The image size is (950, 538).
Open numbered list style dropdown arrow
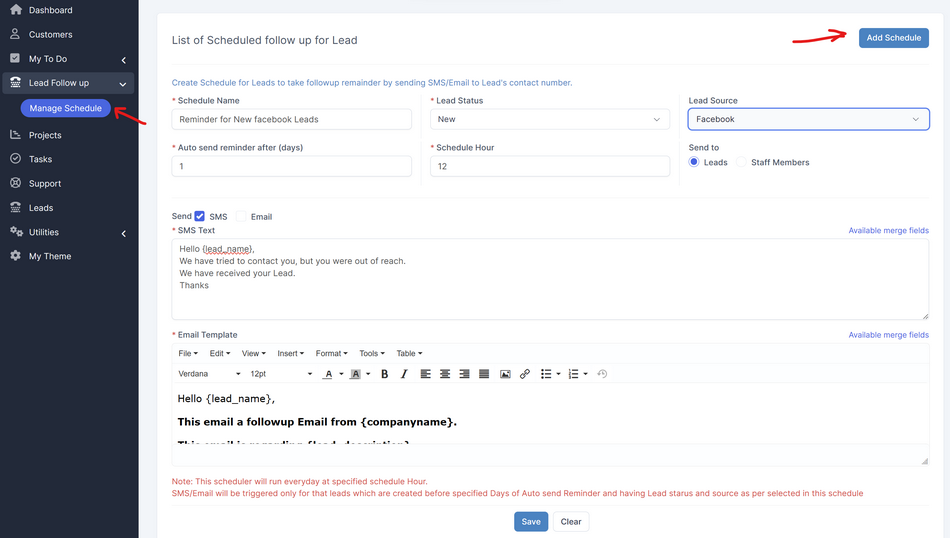coord(586,374)
